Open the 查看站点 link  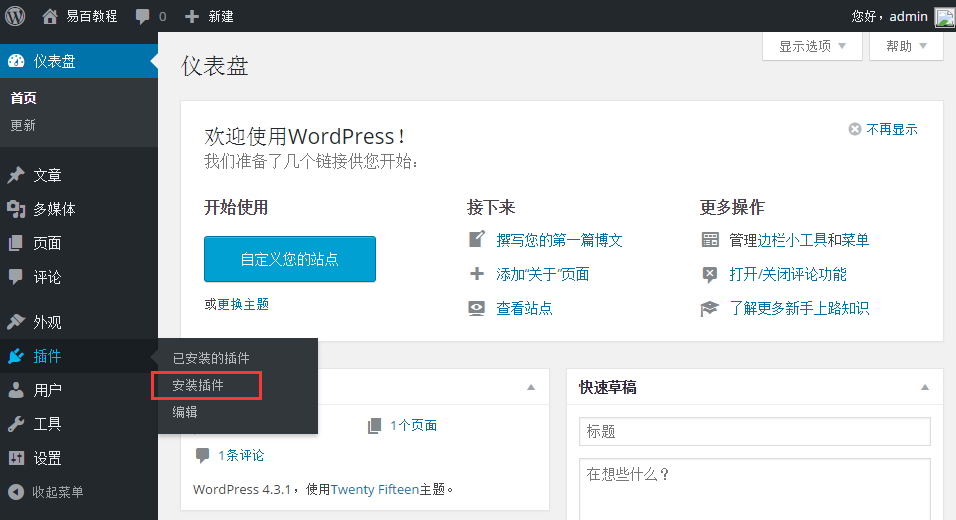tap(524, 308)
